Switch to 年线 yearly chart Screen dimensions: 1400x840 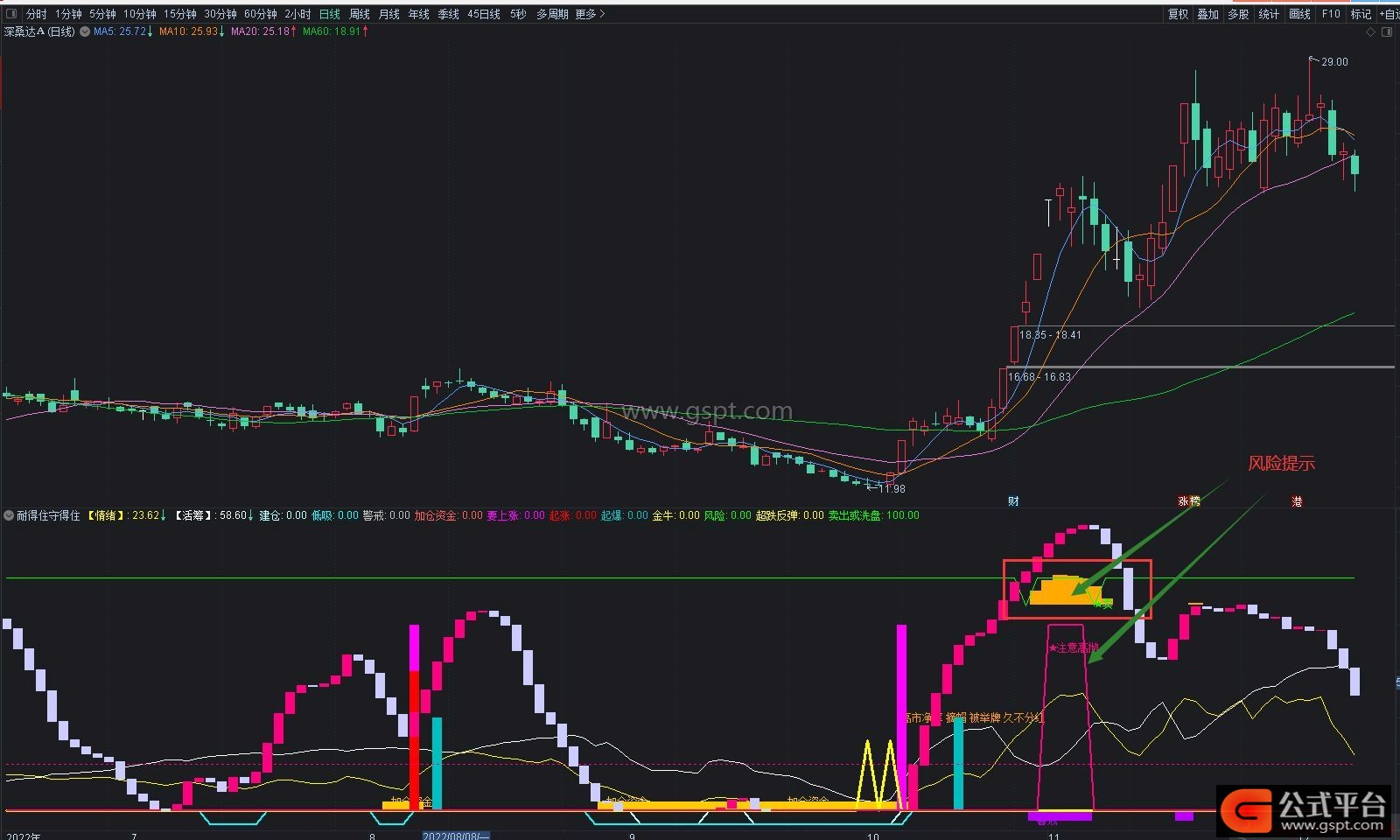tap(418, 14)
